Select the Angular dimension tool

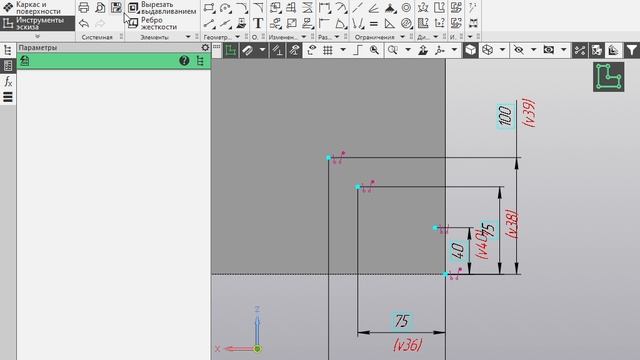[340, 24]
